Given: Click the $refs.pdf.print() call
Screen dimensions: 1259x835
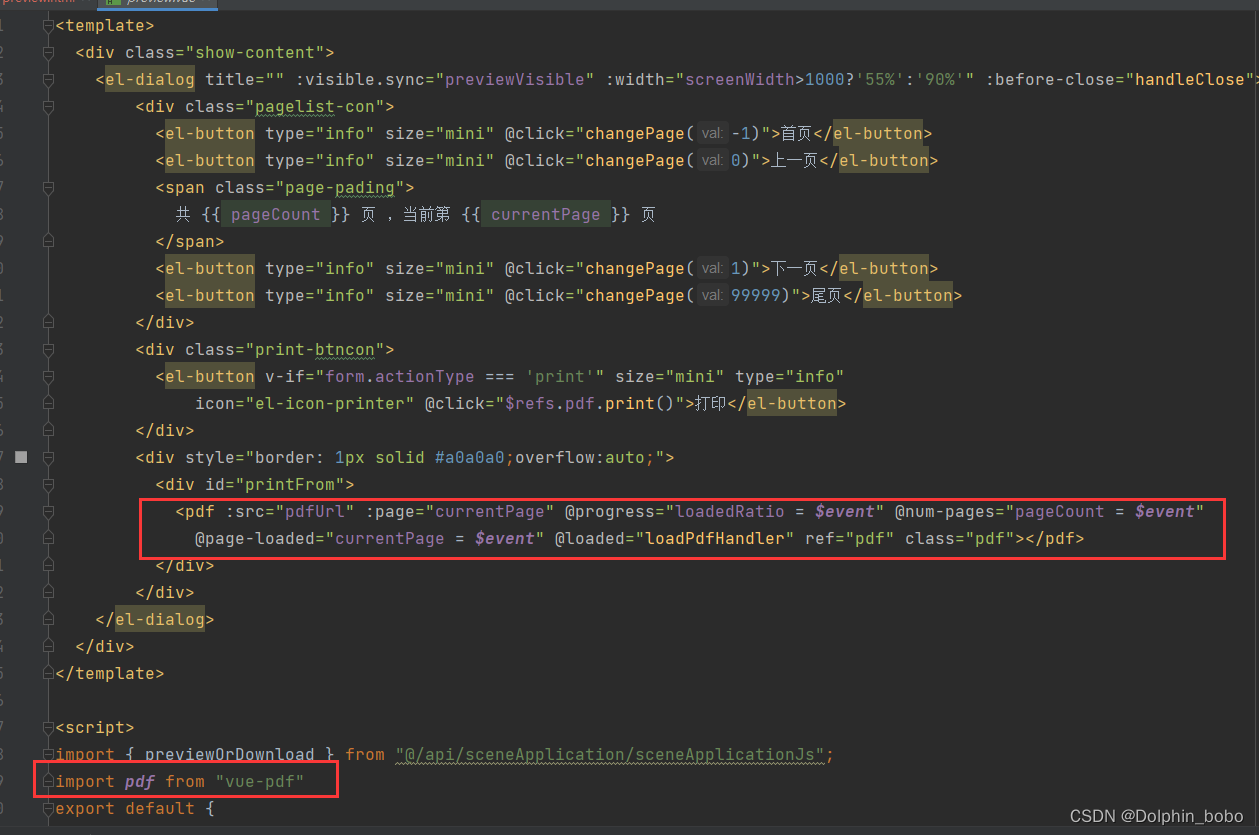Looking at the screenshot, I should [591, 403].
